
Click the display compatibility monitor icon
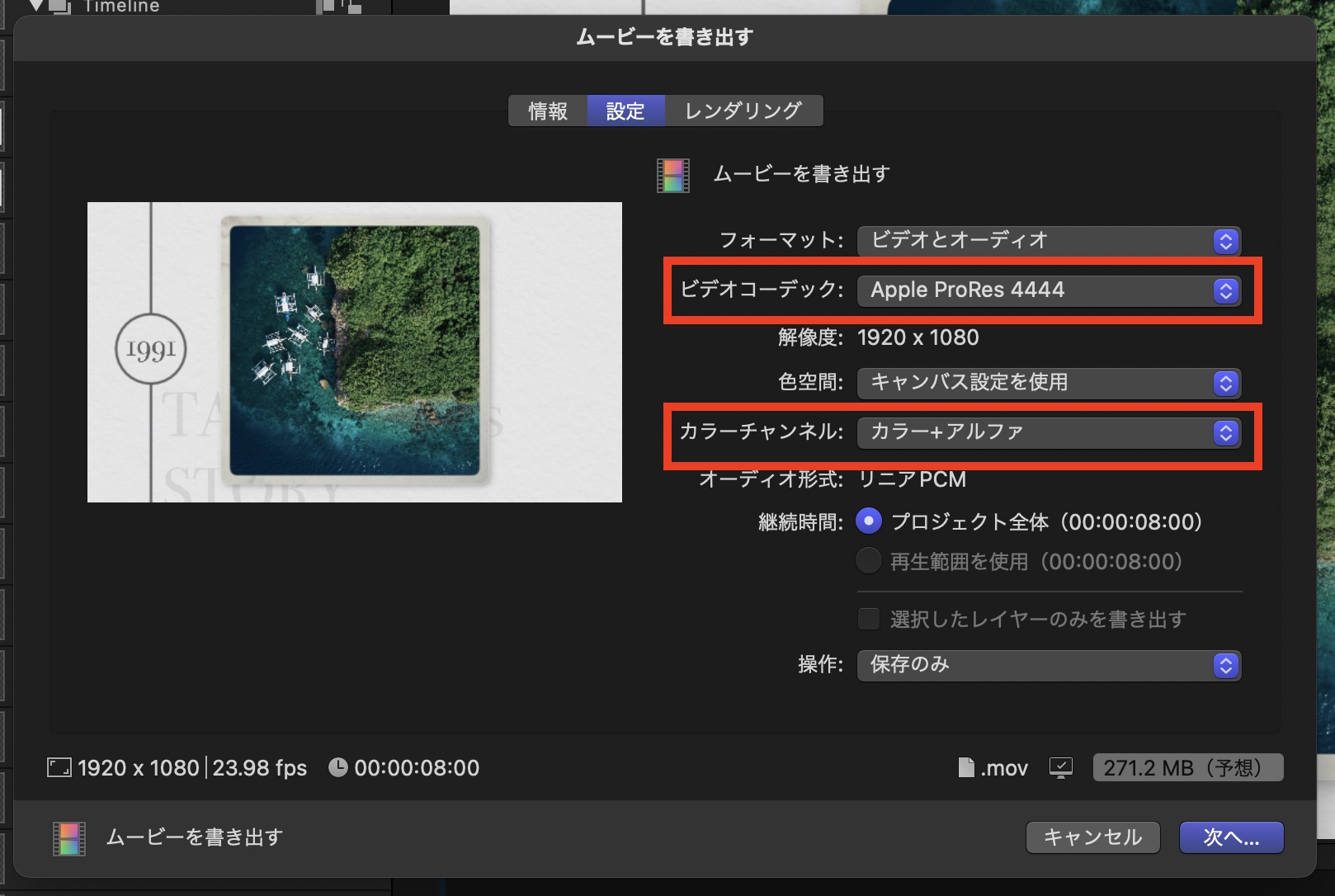(1061, 768)
